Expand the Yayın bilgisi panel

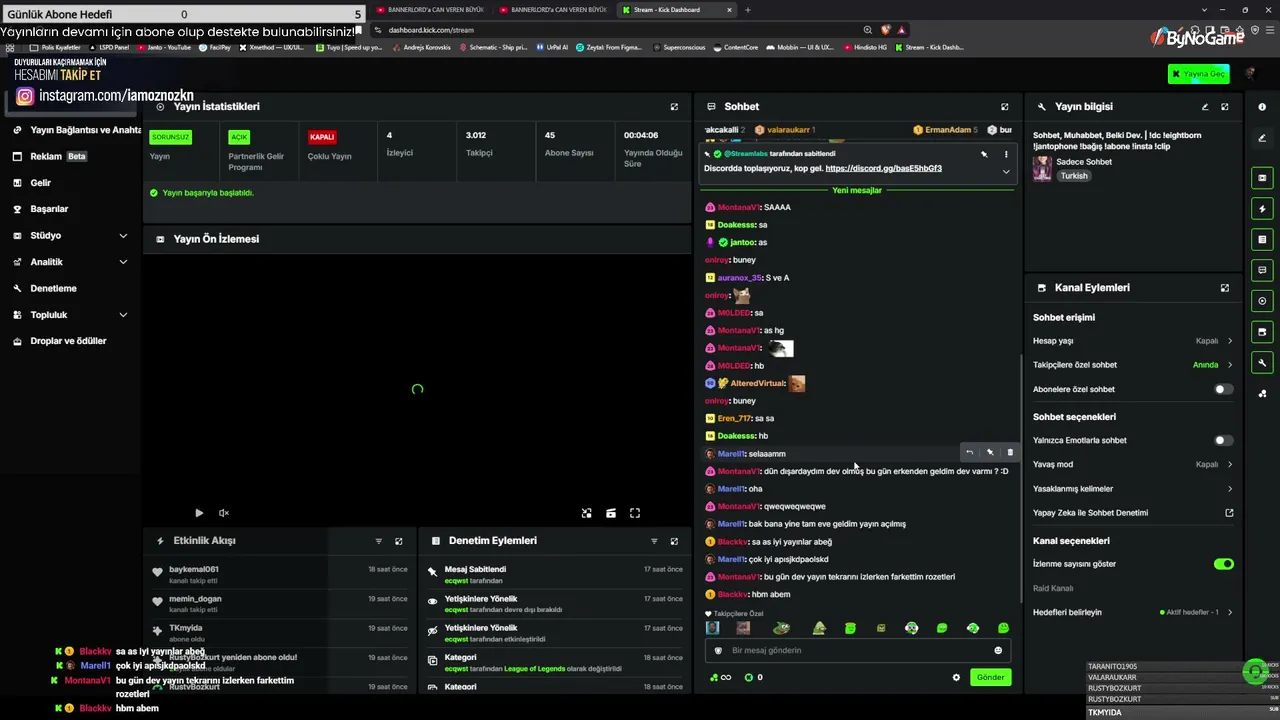pyautogui.click(x=1225, y=107)
